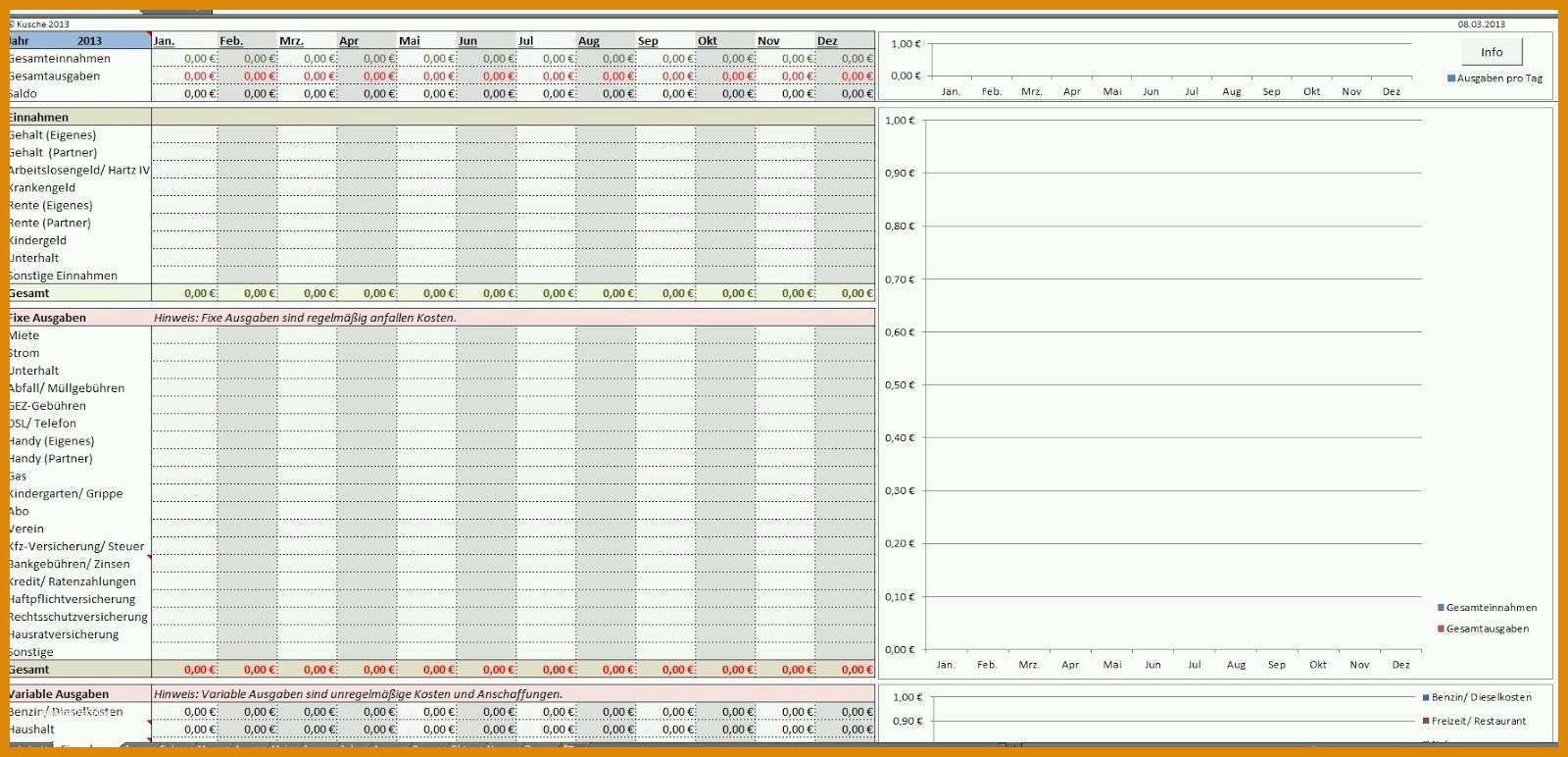Click the Sonstige Einnahmen row label
The height and width of the screenshot is (757, 1568).
[x=63, y=277]
